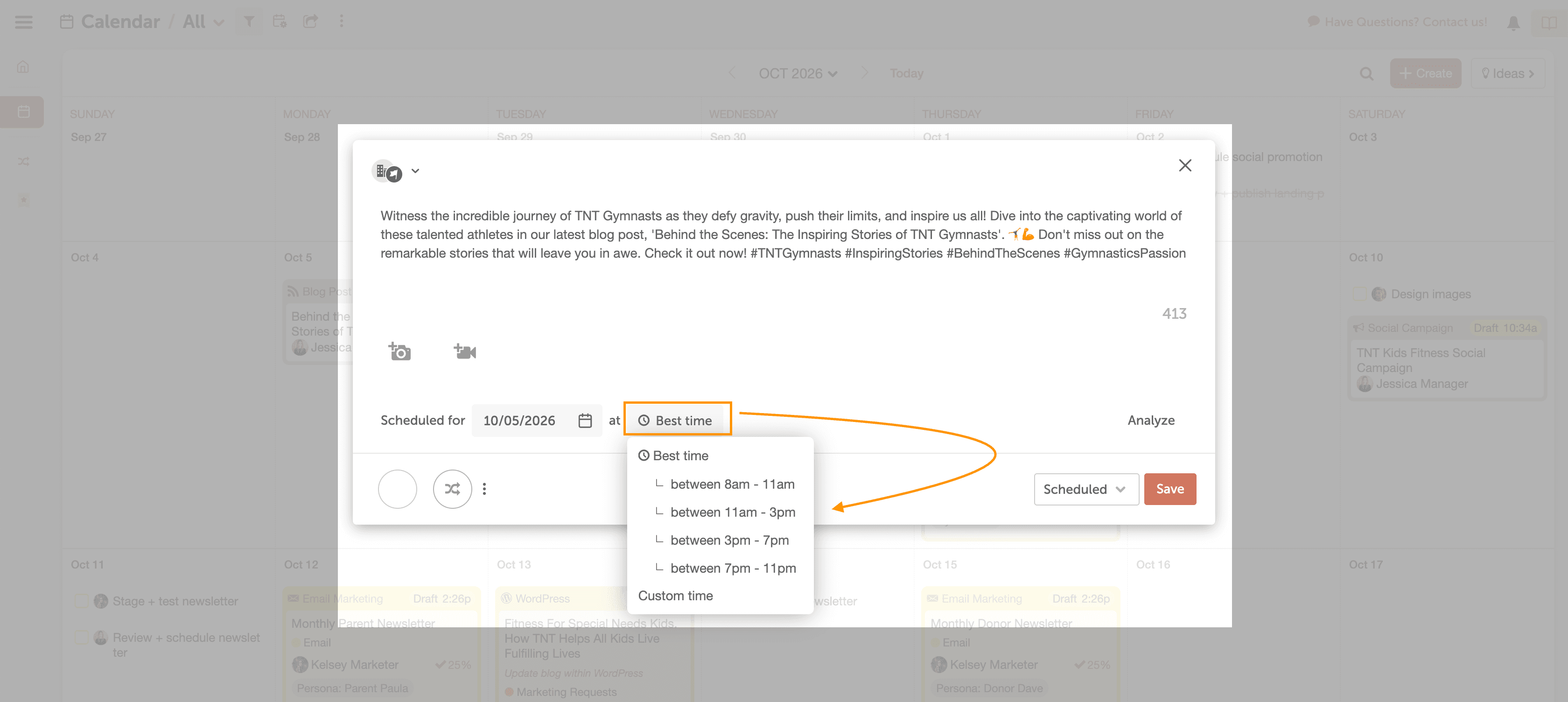Screen dimensions: 1568x702
Task: Open the three-dot options beside shuffle
Action: [x=484, y=489]
